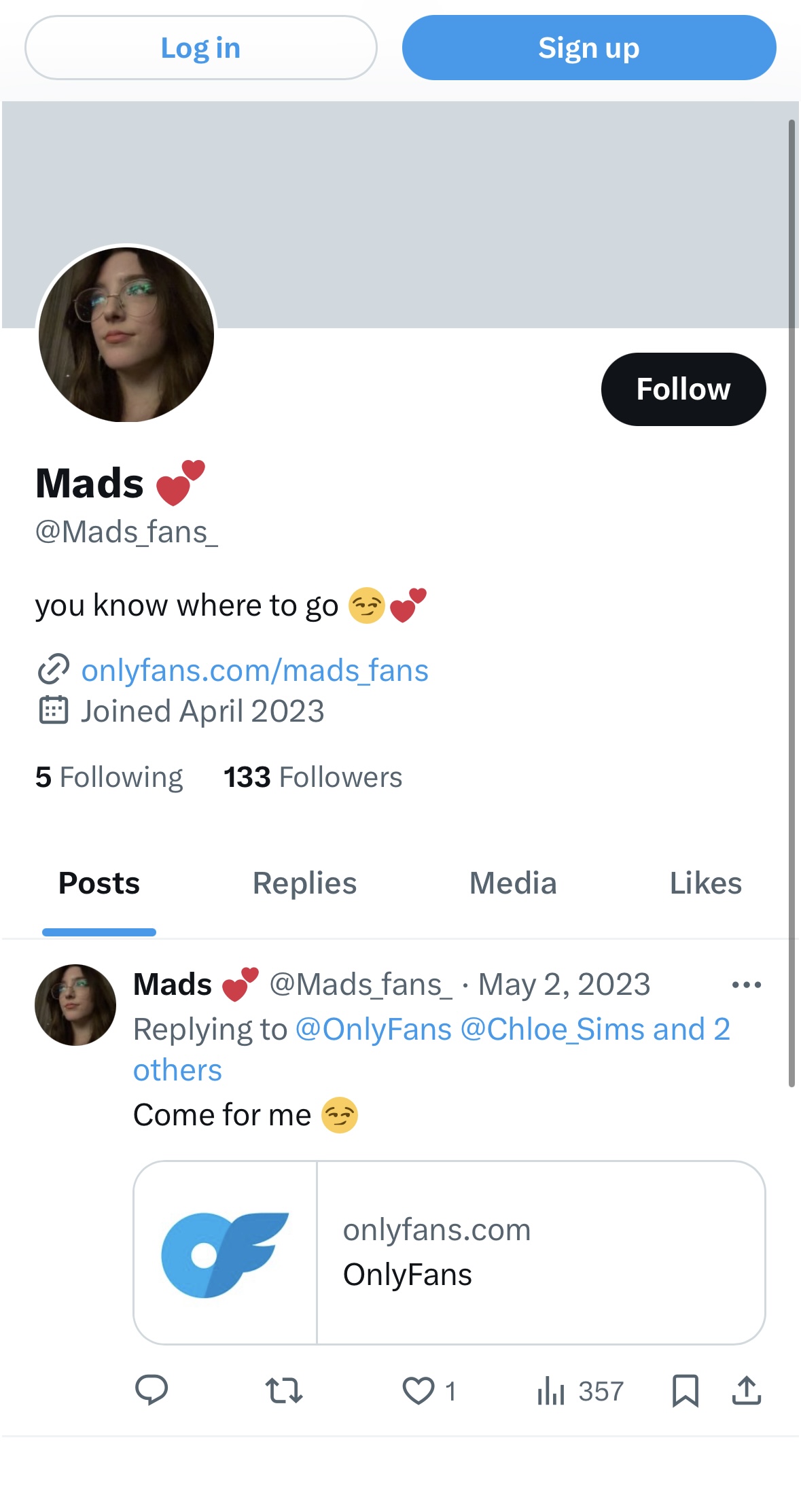801x1512 pixels.
Task: Switch to the Replies tab
Action: click(304, 883)
